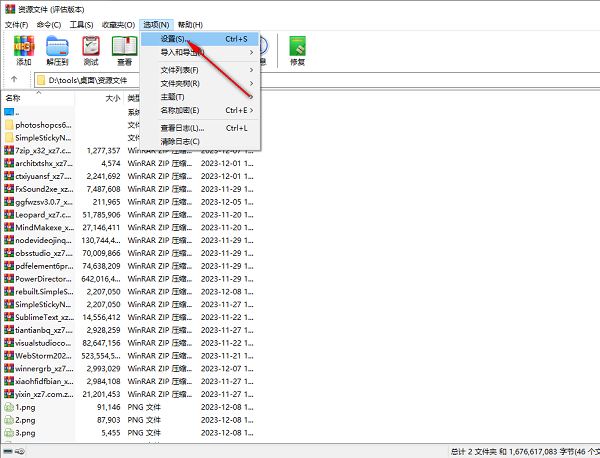Select the WebStorm202 archive icon
Image resolution: width=600 pixels, height=458 pixels.
tap(9, 355)
